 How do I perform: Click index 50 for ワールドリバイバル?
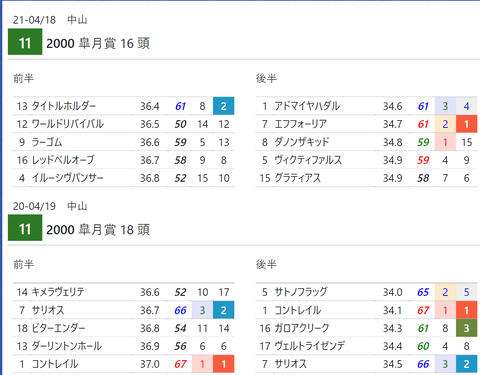point(180,124)
